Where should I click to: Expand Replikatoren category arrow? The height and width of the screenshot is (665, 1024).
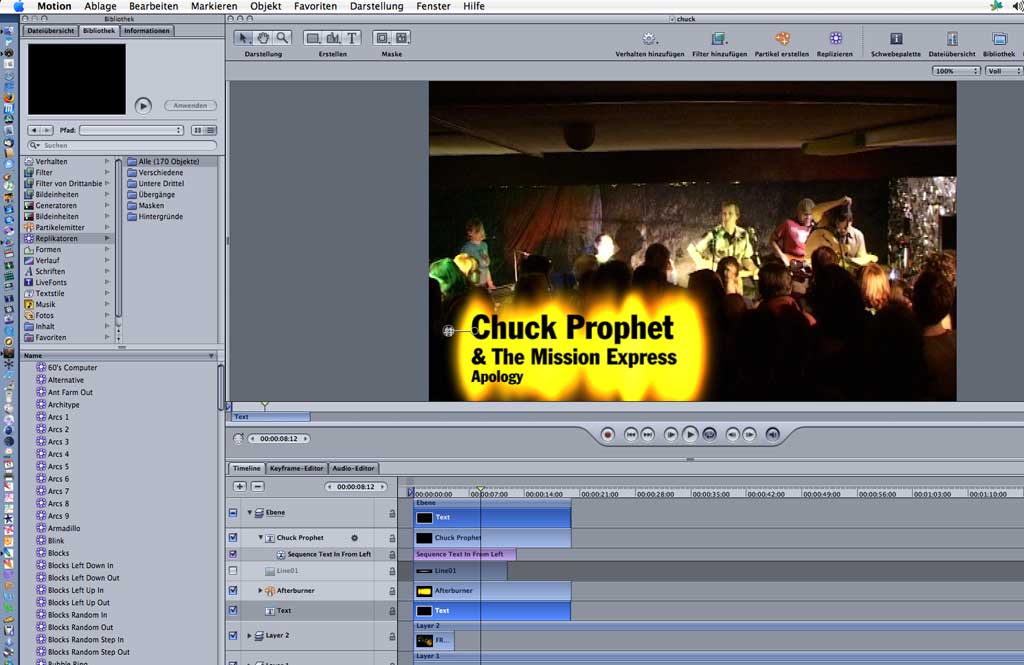click(x=107, y=238)
